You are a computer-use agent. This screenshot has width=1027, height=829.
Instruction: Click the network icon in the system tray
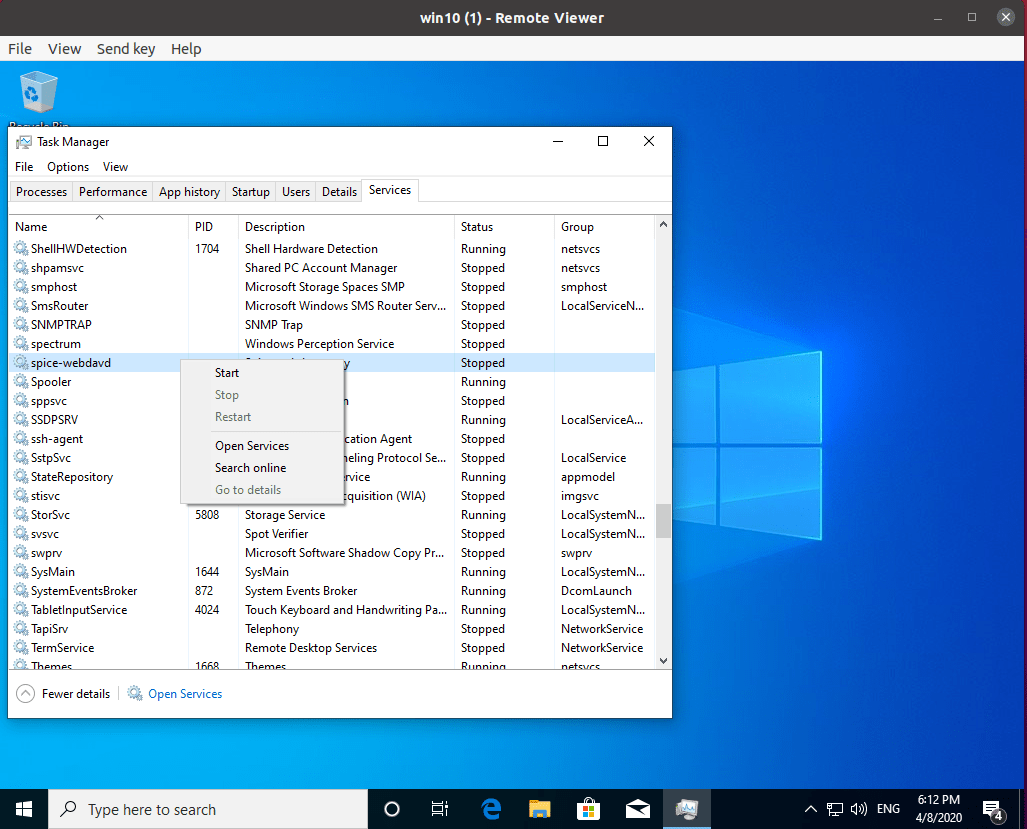coord(836,809)
